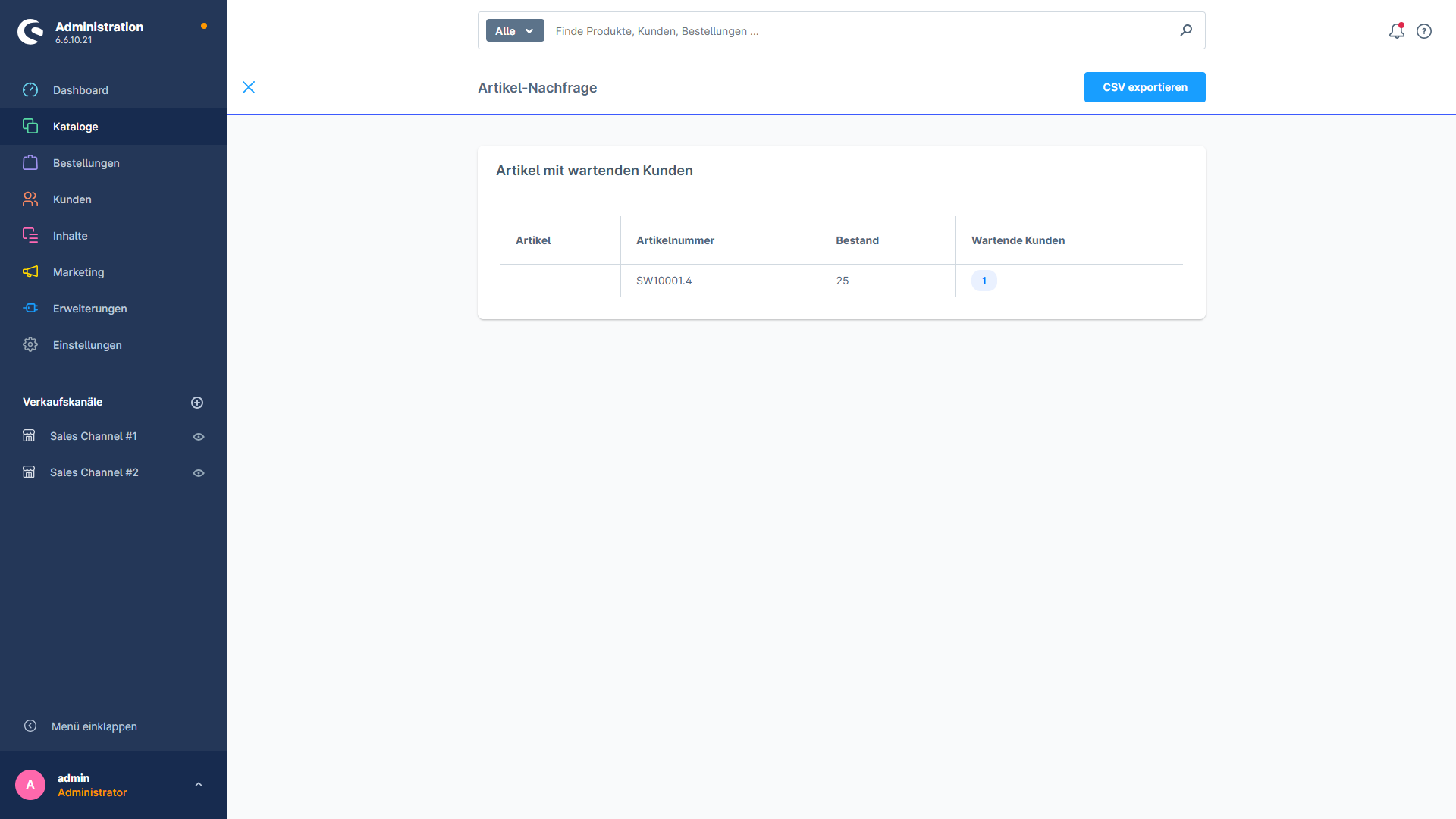Image resolution: width=1456 pixels, height=819 pixels.
Task: Click the Menü einklappen arrow icon
Action: coord(30,726)
